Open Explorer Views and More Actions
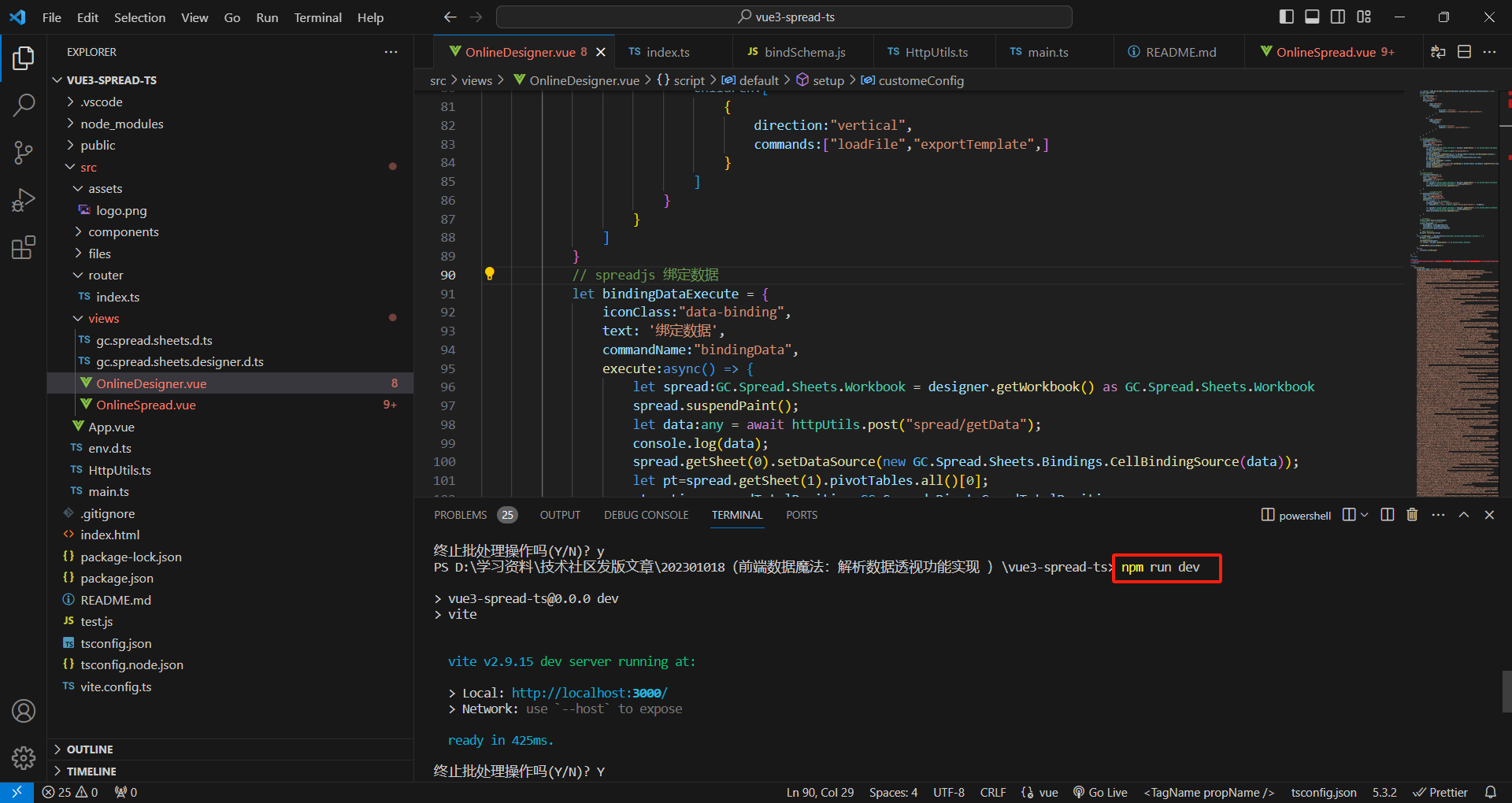The height and width of the screenshot is (803, 1512). tap(391, 52)
